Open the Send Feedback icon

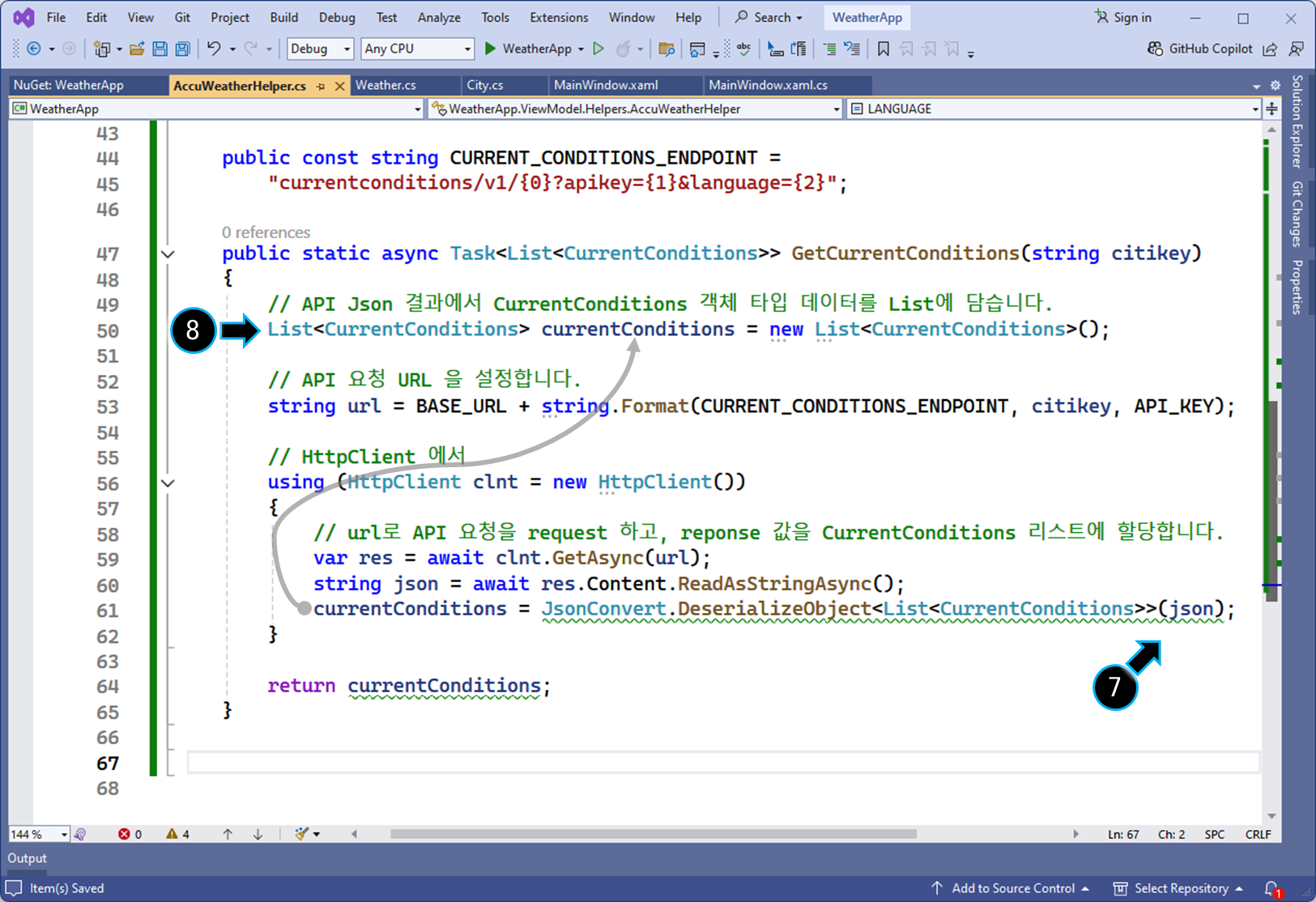click(1296, 49)
